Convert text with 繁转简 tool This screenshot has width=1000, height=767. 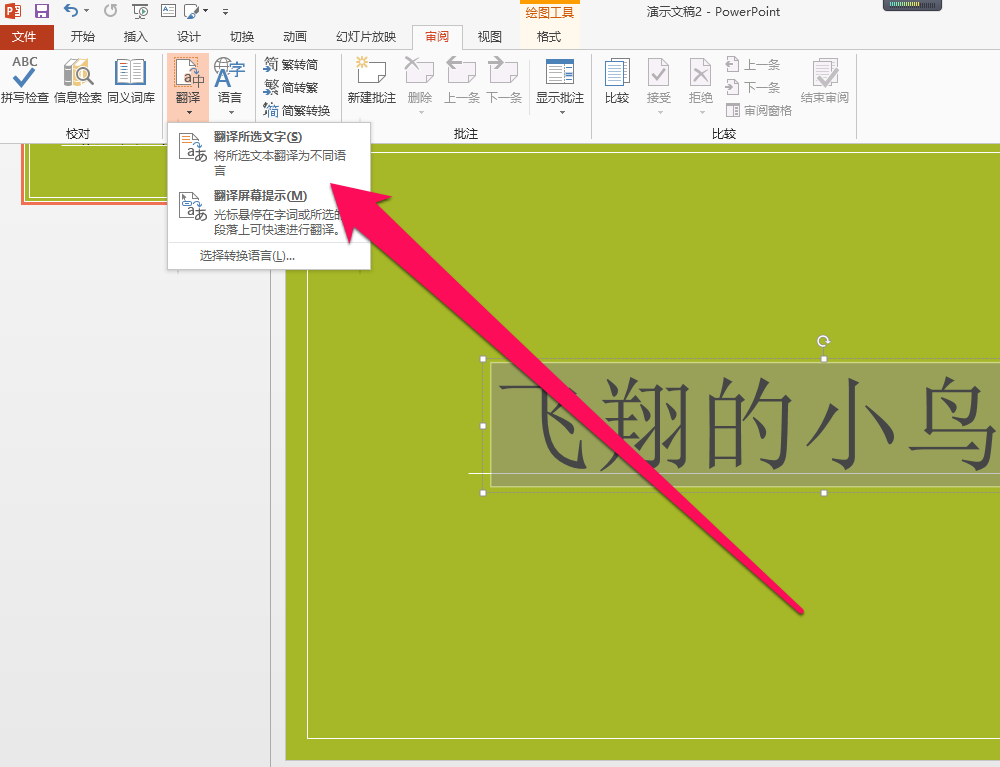point(295,63)
